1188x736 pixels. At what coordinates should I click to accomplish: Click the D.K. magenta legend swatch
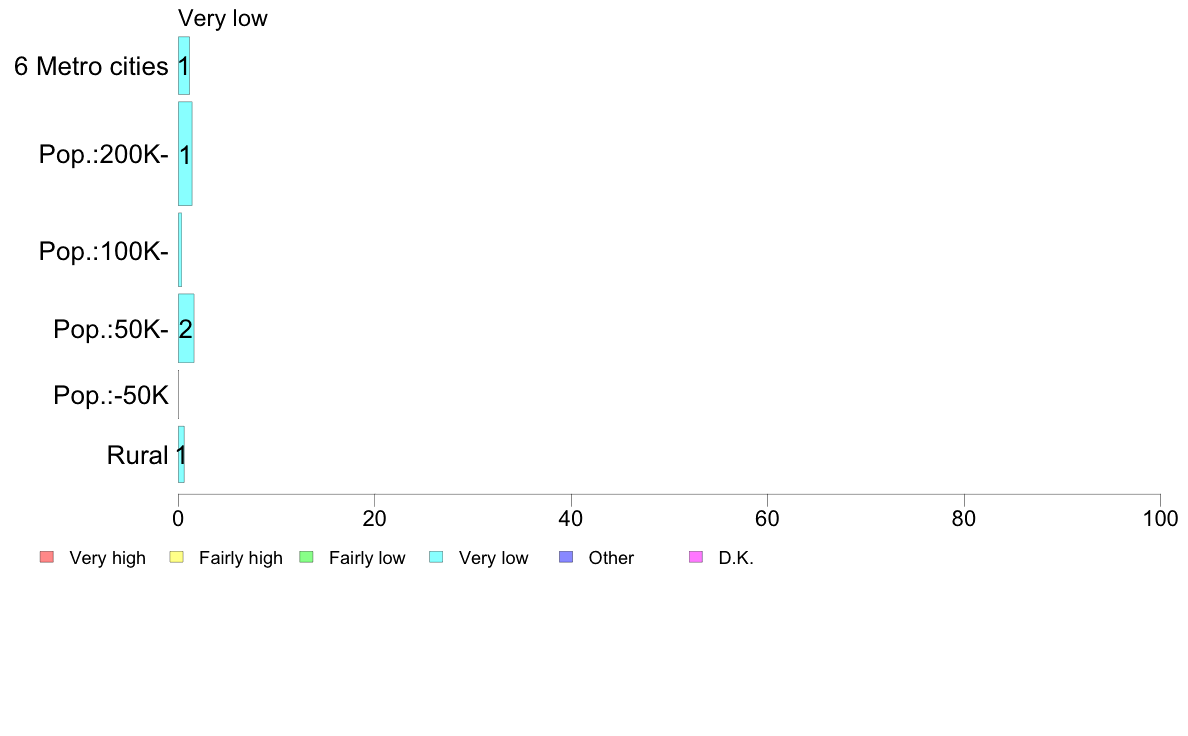tap(696, 557)
